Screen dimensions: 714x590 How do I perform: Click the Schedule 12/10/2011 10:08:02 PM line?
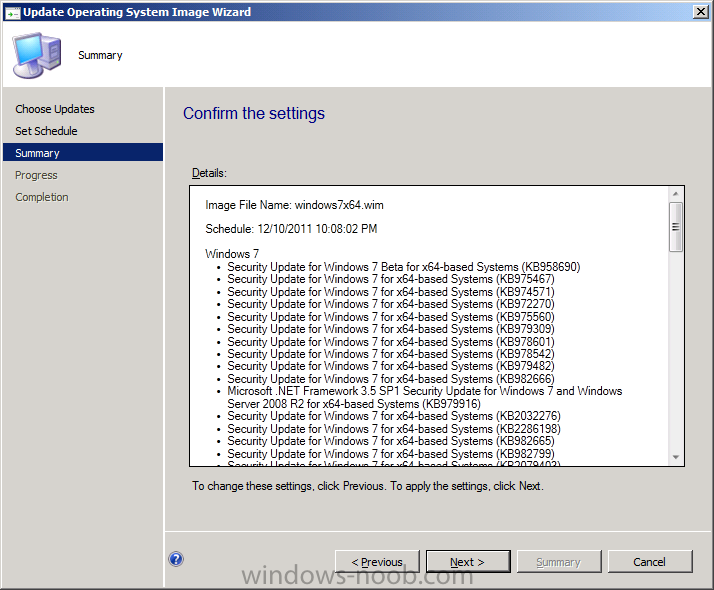[x=291, y=229]
